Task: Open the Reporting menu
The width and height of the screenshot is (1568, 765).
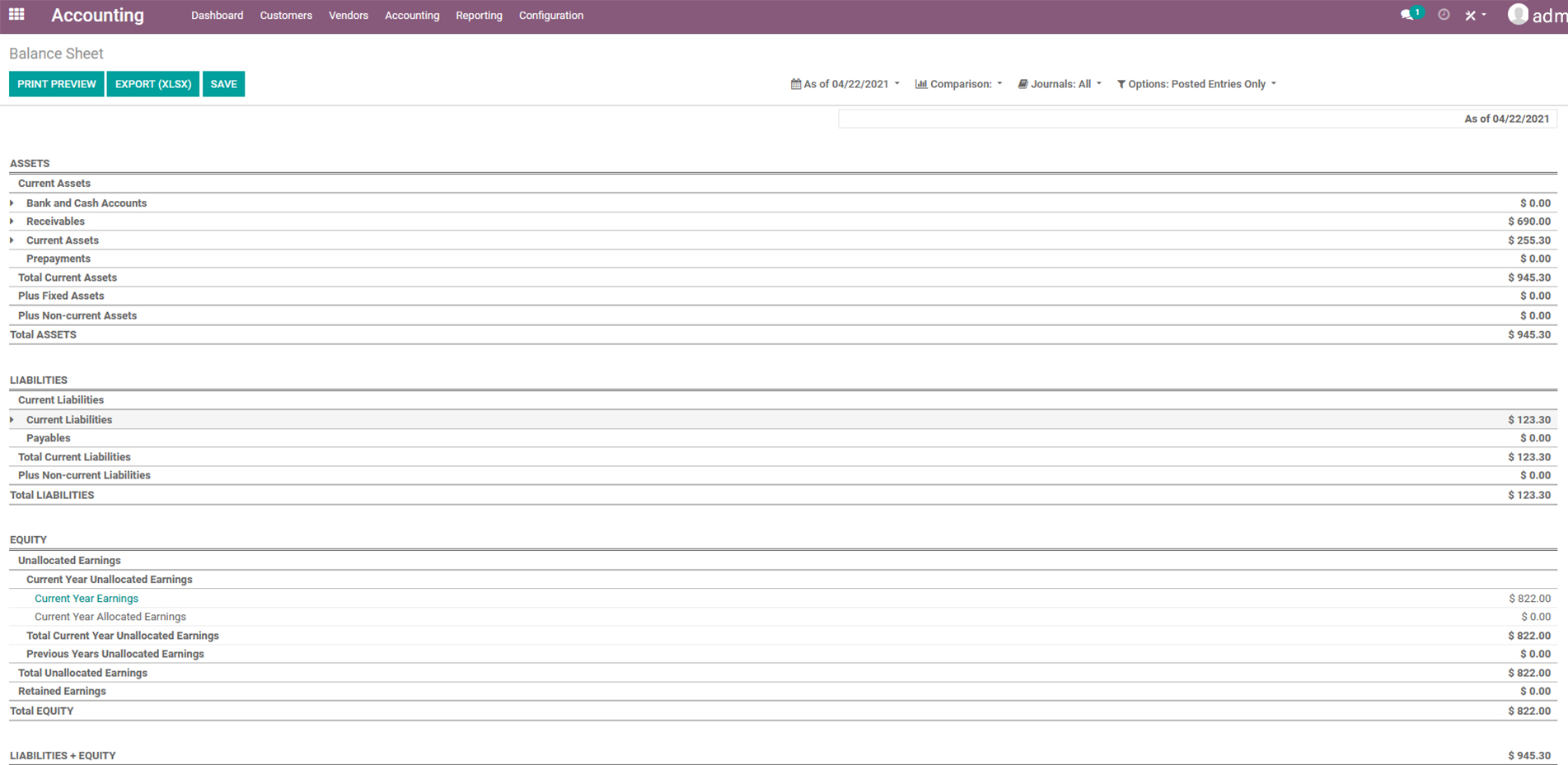Action: (479, 16)
